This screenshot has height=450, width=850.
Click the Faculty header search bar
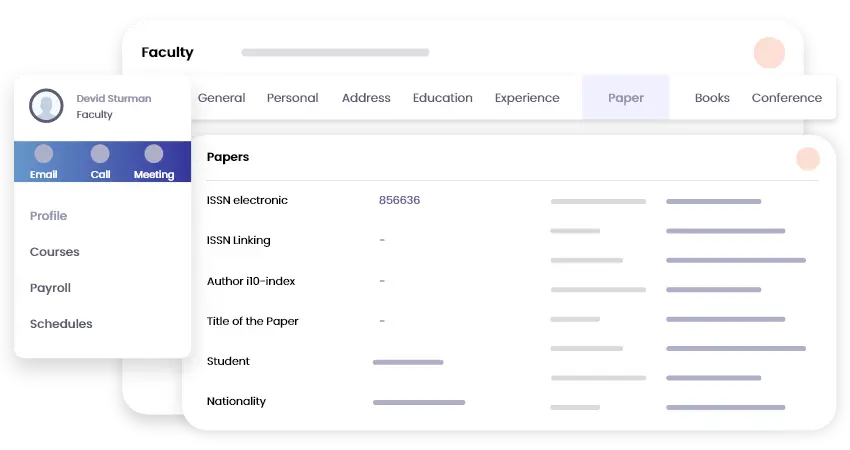(335, 52)
